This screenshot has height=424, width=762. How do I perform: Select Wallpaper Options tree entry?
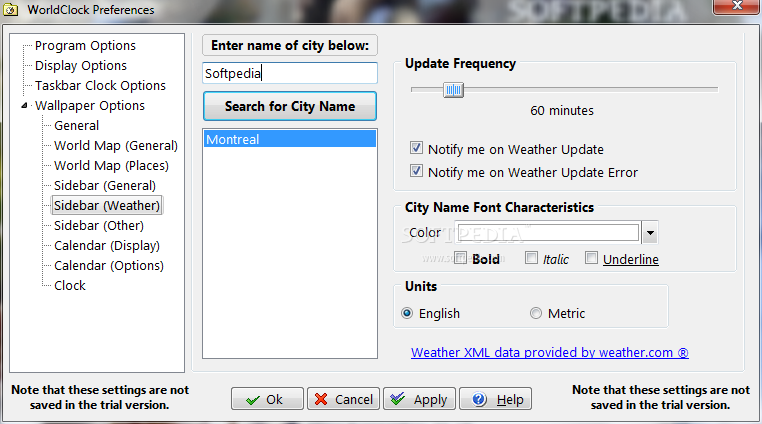[x=89, y=106]
